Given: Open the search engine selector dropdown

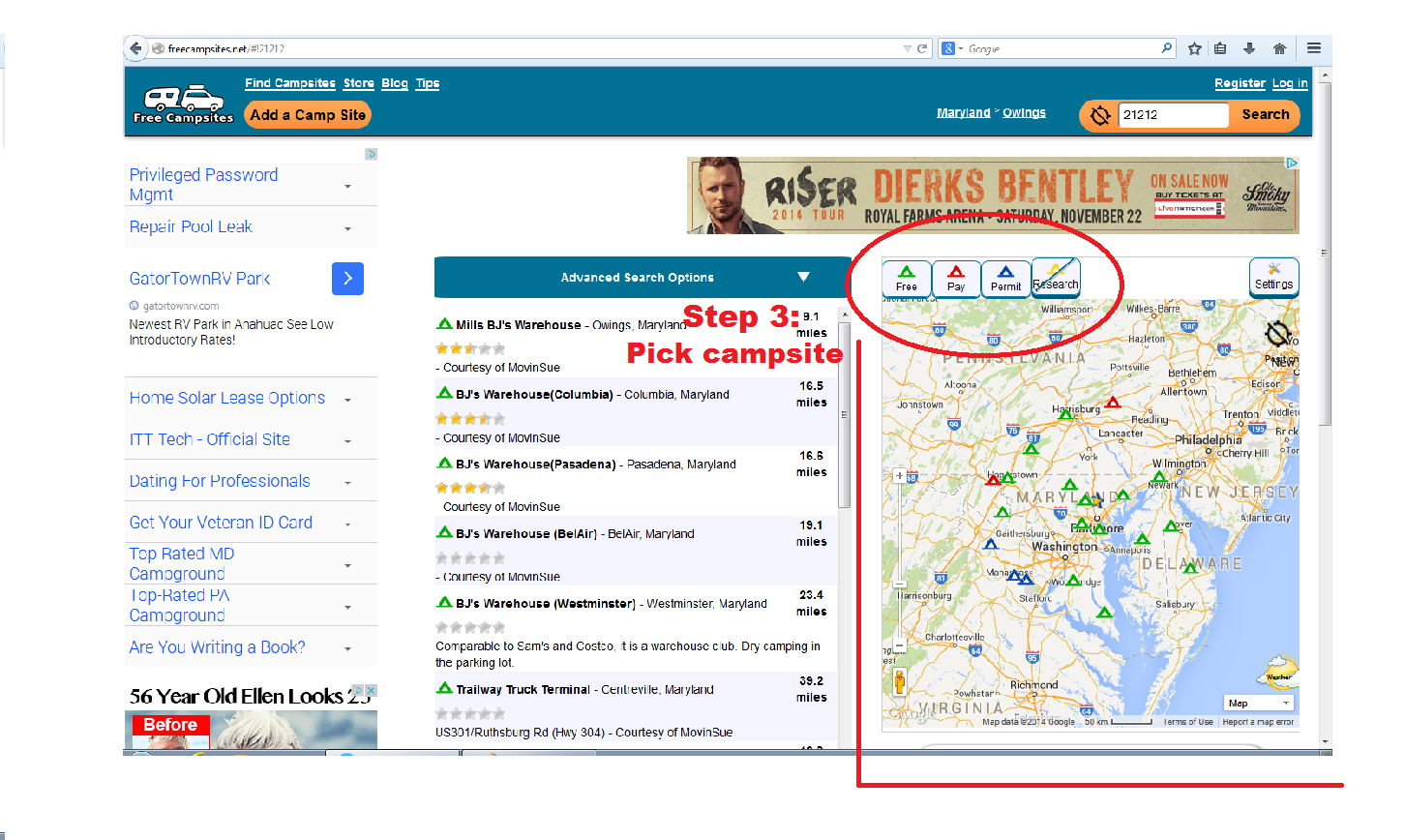Looking at the screenshot, I should point(953,48).
